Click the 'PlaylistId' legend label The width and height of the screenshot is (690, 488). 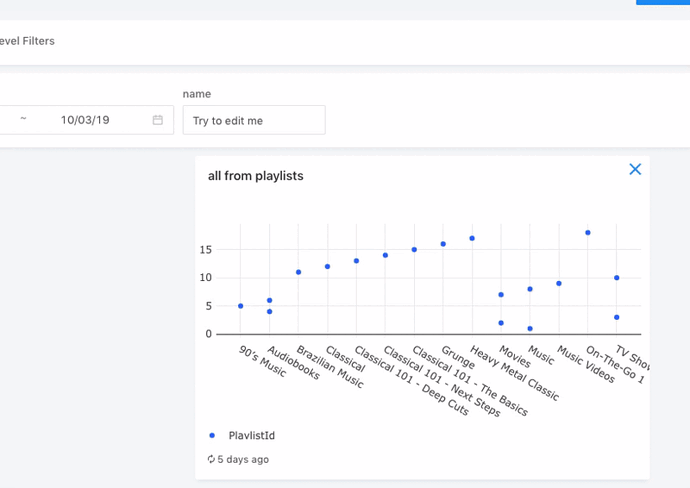[252, 435]
